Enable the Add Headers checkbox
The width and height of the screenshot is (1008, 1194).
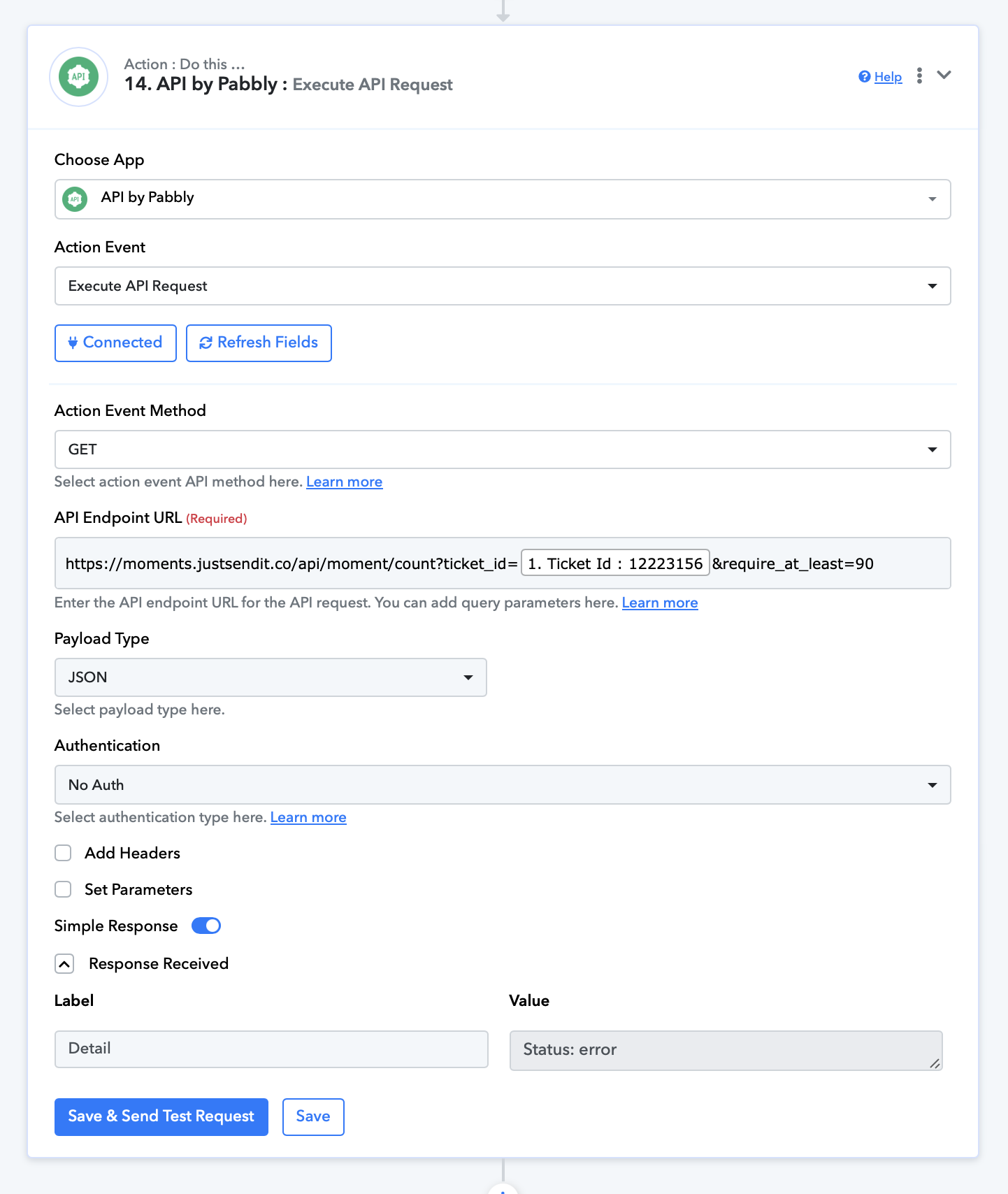pos(63,853)
